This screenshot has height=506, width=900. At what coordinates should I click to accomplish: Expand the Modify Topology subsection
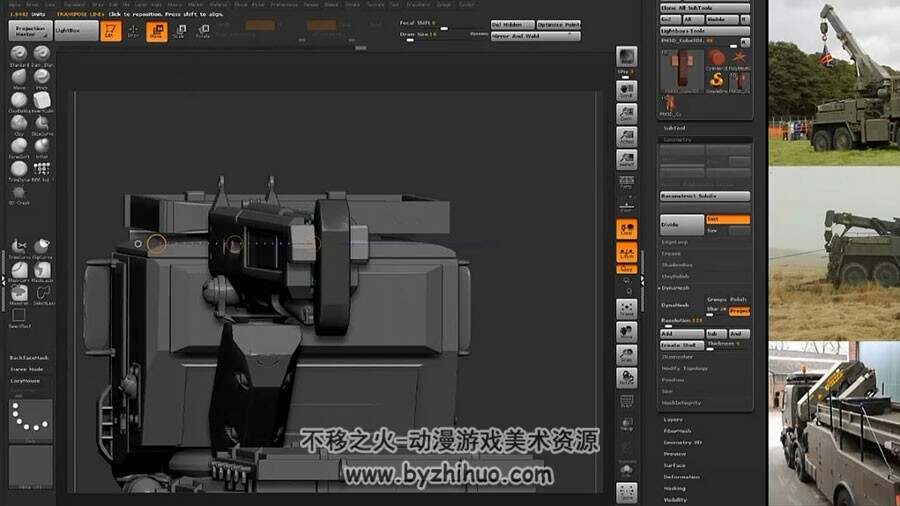(685, 368)
